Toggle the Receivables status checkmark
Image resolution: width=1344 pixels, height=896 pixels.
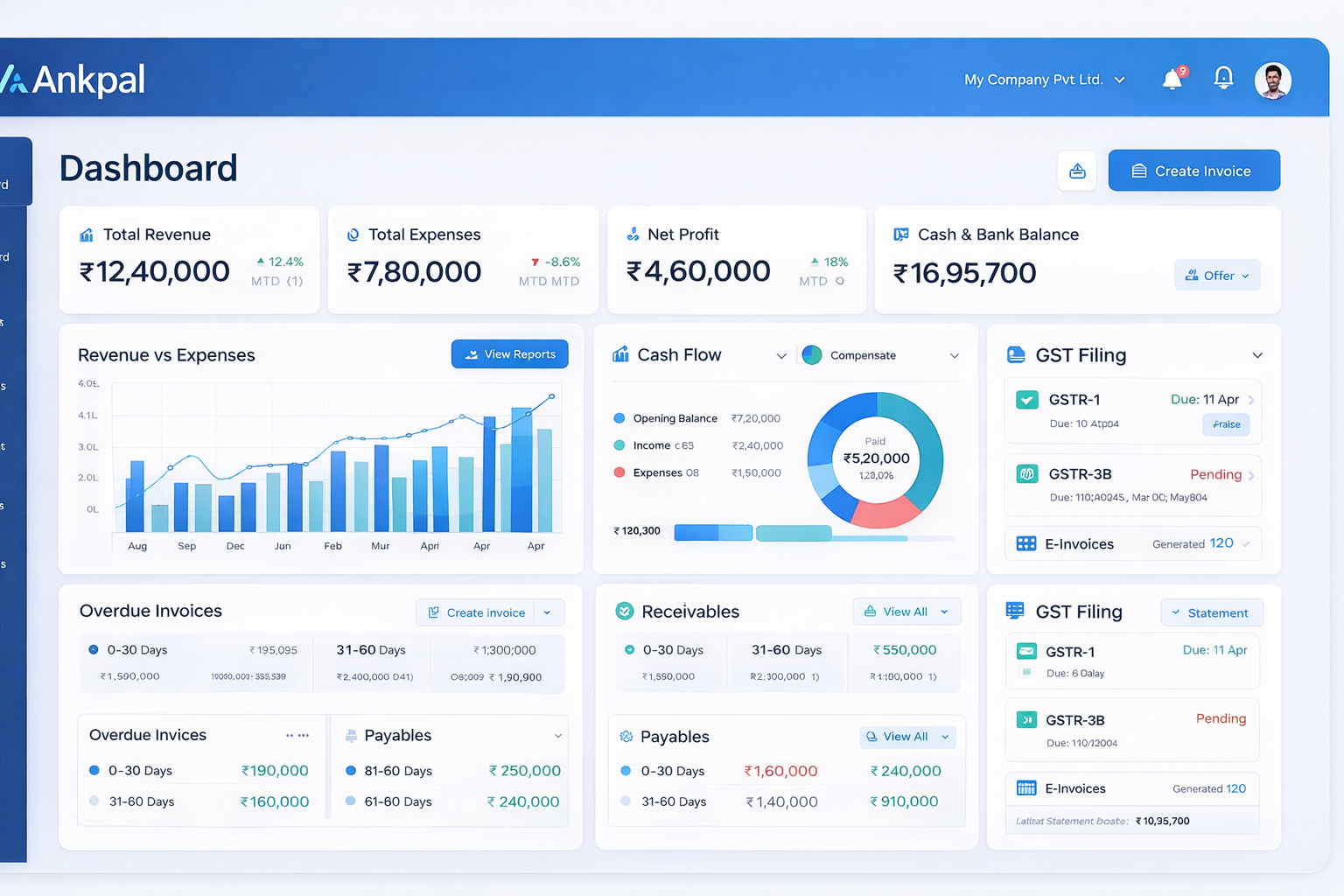click(625, 611)
